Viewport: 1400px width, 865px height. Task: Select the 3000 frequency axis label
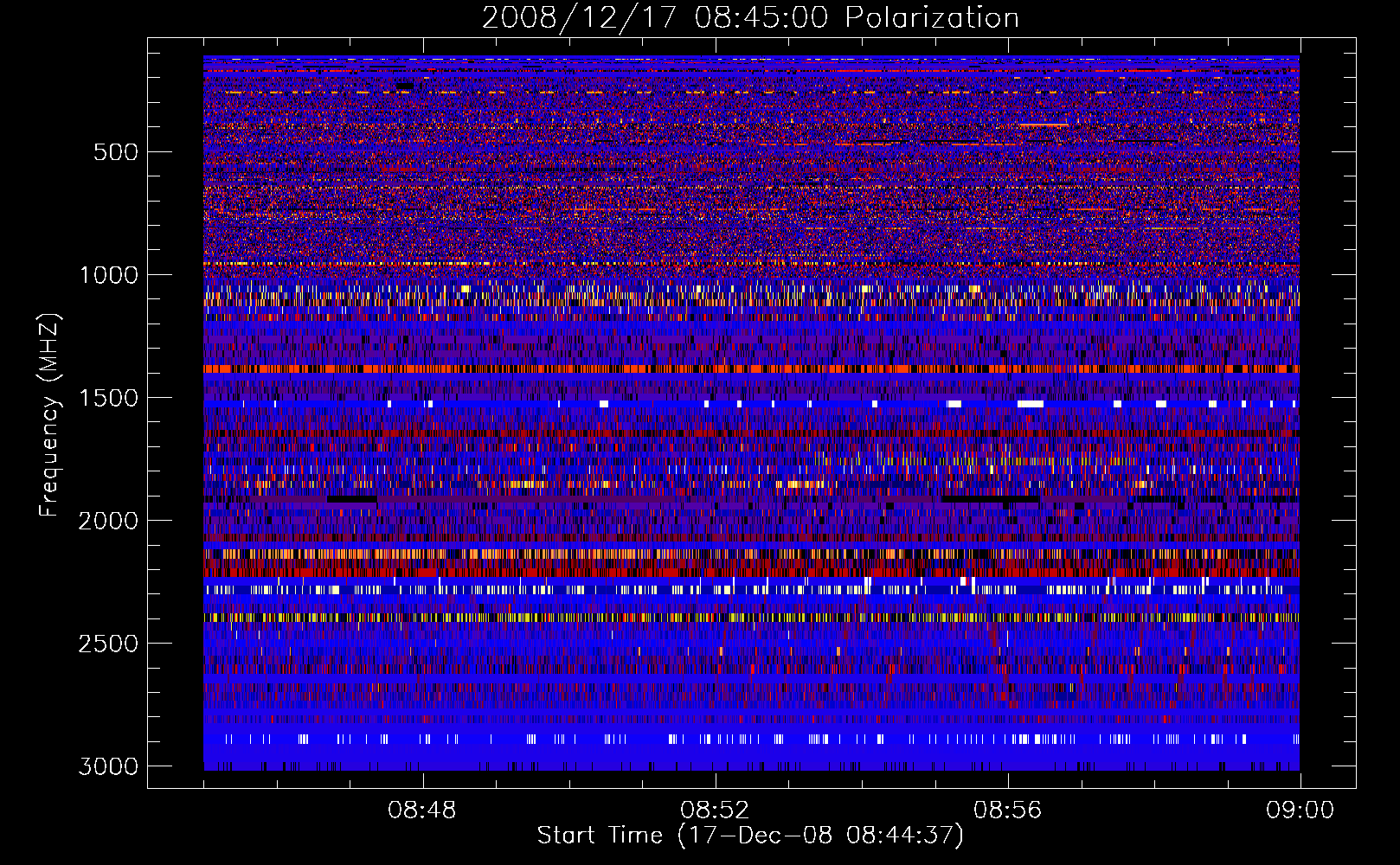pos(108,766)
